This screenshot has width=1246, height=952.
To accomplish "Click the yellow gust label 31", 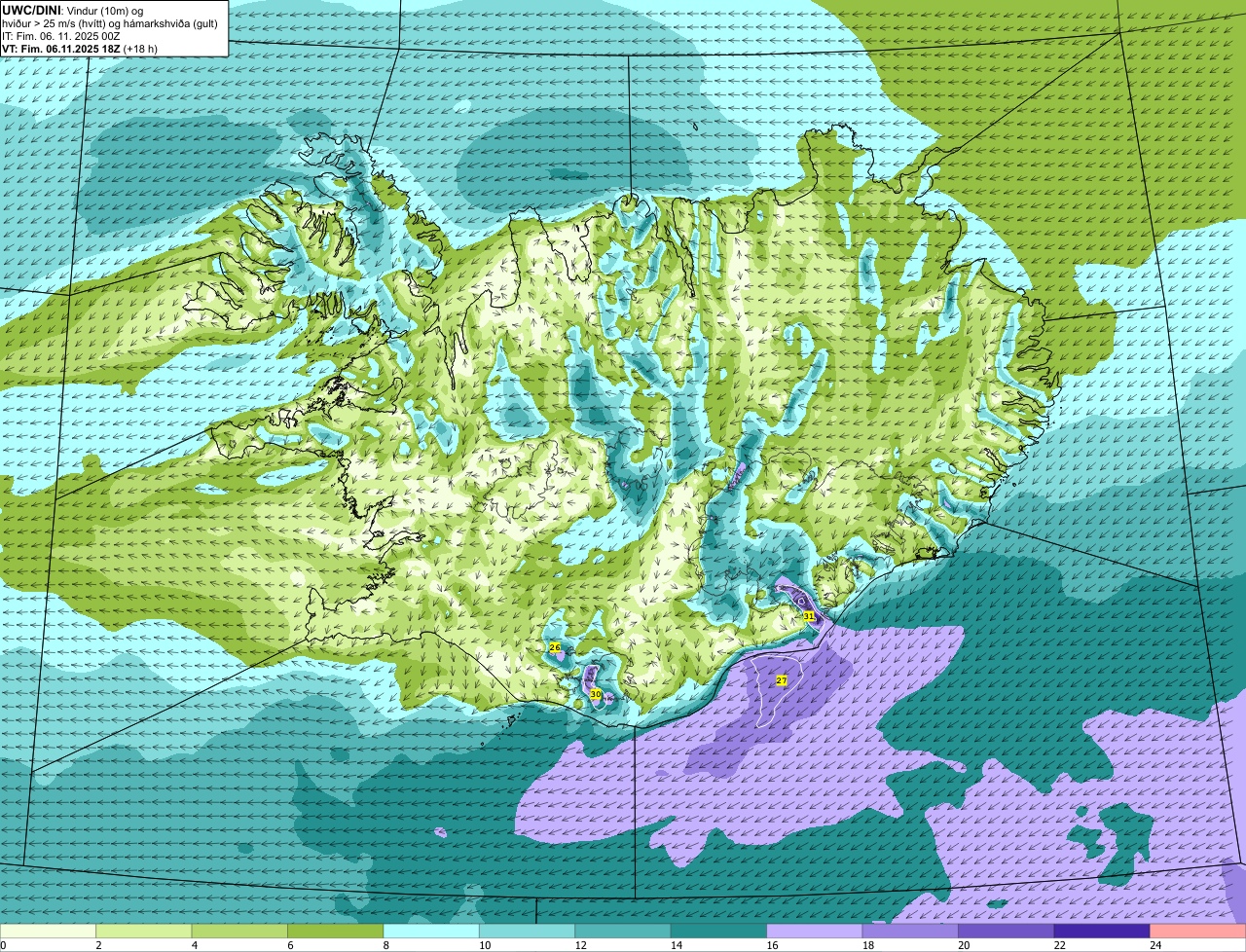I will tap(809, 616).
